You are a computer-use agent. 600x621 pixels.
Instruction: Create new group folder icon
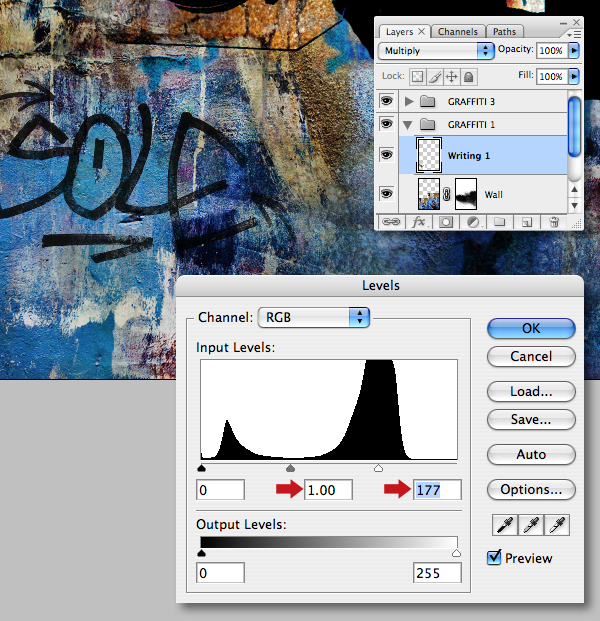(x=499, y=222)
